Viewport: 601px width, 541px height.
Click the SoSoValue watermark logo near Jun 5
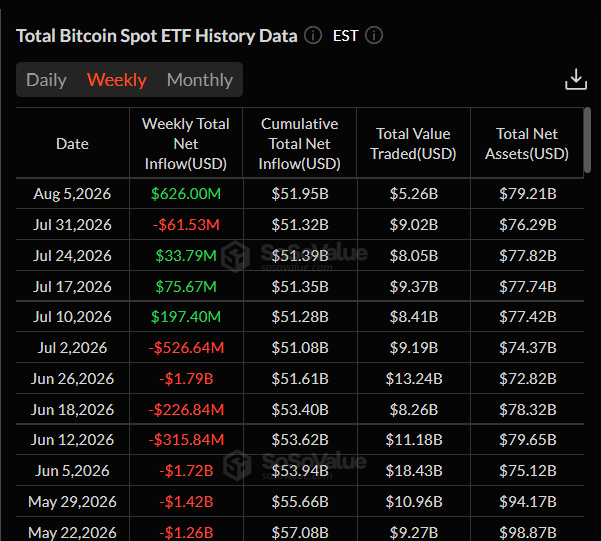[x=237, y=465]
